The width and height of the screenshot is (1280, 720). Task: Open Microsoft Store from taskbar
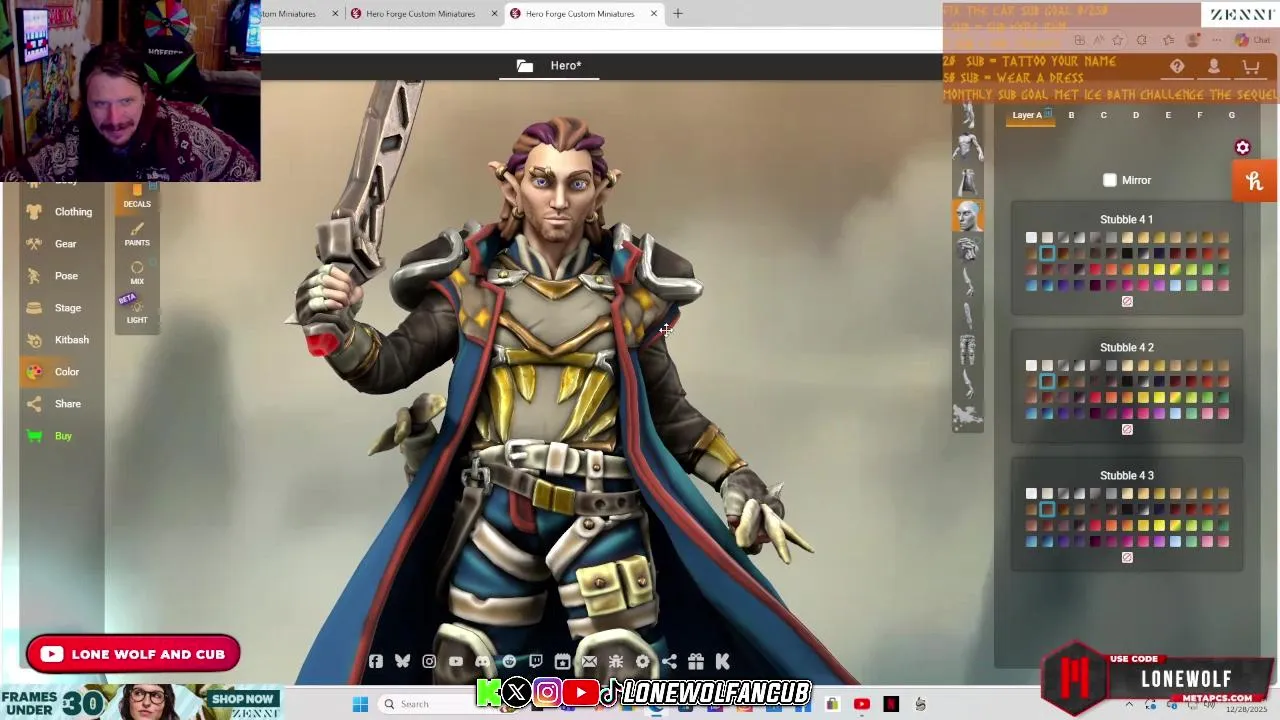point(831,704)
